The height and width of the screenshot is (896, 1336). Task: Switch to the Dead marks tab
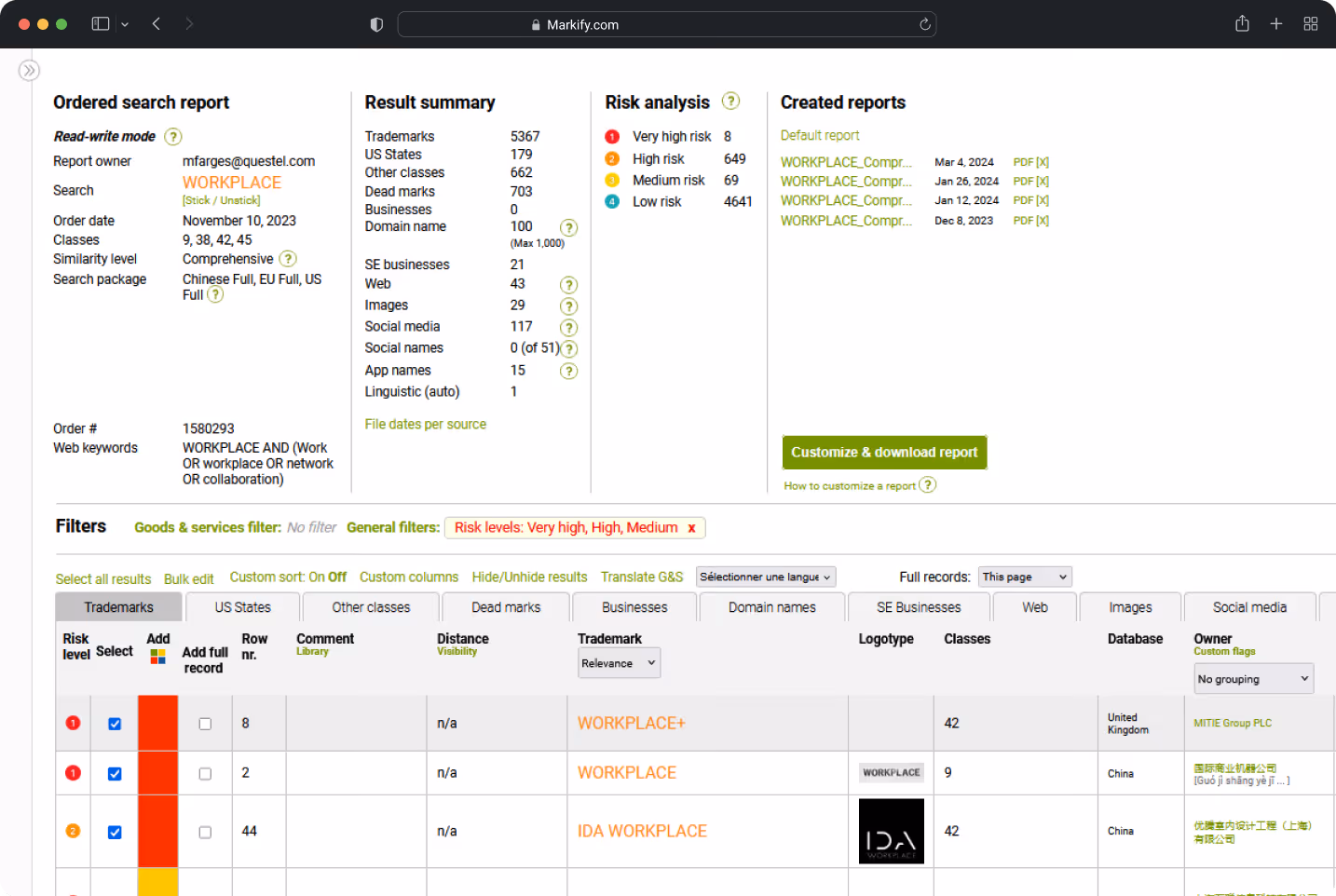click(506, 607)
